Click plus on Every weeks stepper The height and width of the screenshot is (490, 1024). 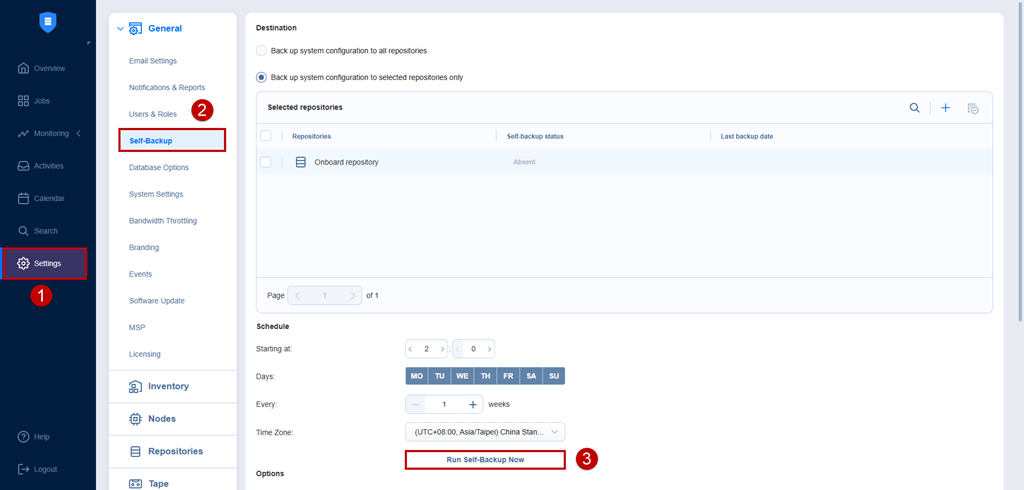(x=473, y=404)
